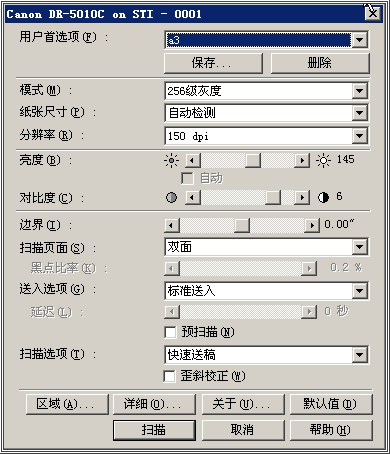Check the 自动 brightness checkbox
Image resolution: width=390 pixels, height=454 pixels.
(x=187, y=178)
